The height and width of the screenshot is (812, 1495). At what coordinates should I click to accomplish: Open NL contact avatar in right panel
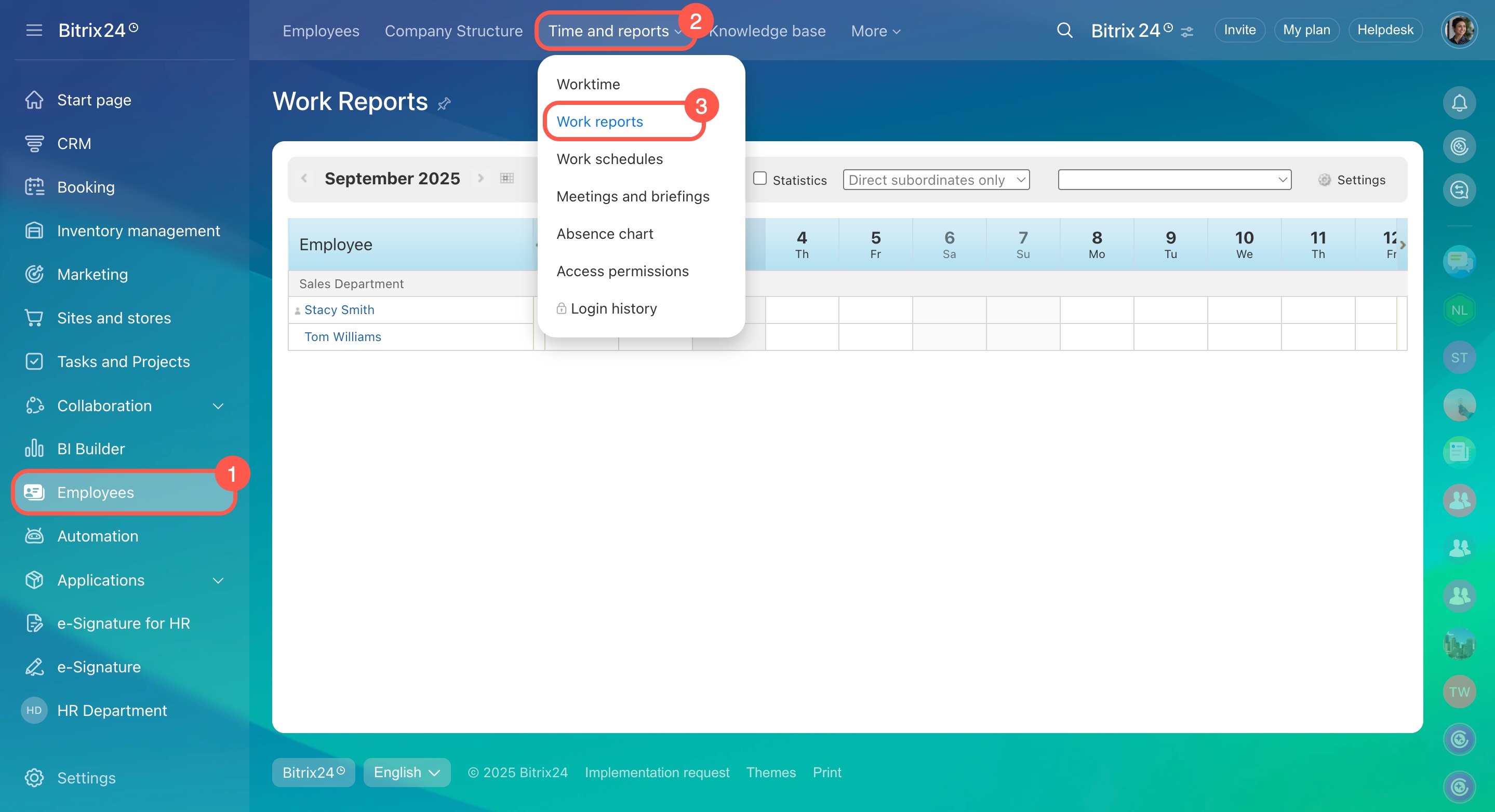tap(1459, 310)
